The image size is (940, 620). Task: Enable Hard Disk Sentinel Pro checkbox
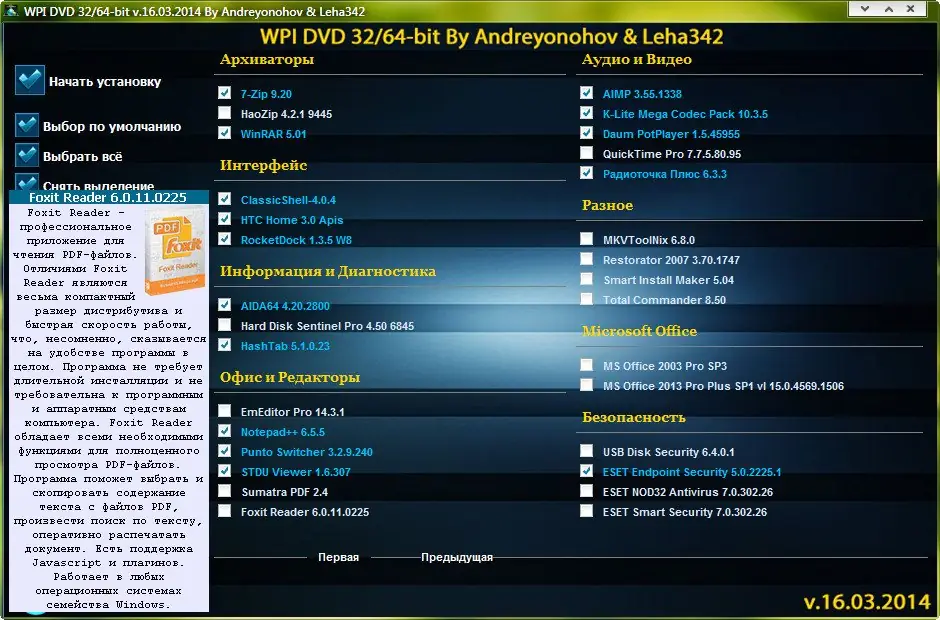click(224, 324)
